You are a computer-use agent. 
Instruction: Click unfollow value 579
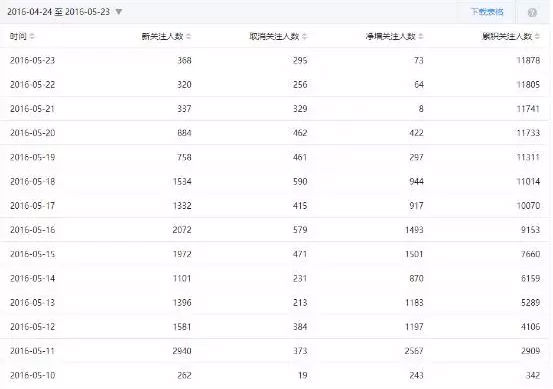point(300,230)
